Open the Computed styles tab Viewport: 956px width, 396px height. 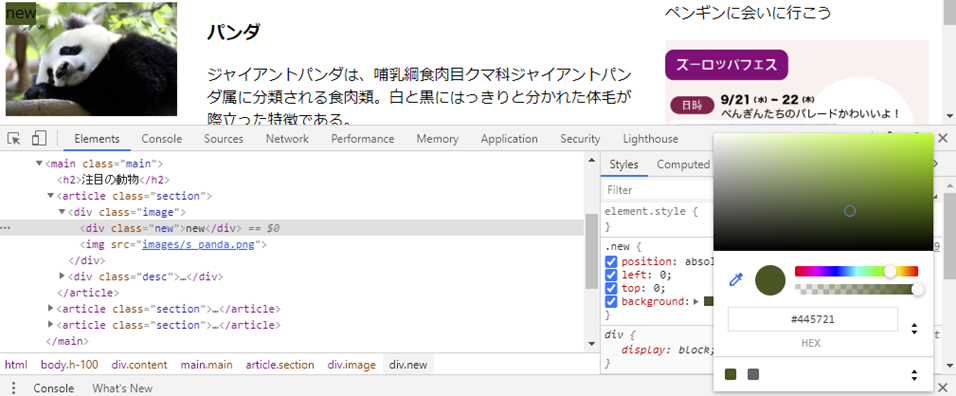683,164
